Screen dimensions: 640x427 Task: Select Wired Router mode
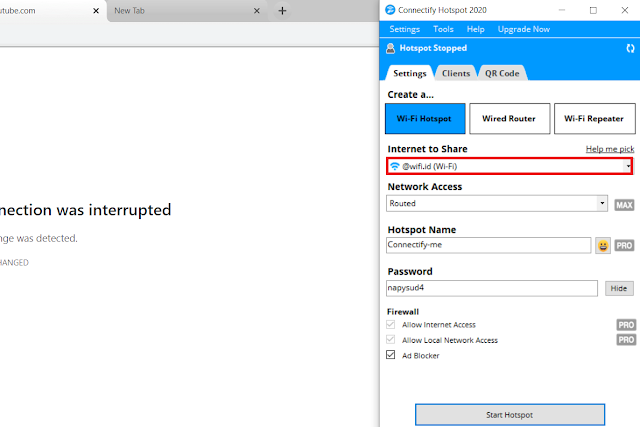[x=509, y=119]
